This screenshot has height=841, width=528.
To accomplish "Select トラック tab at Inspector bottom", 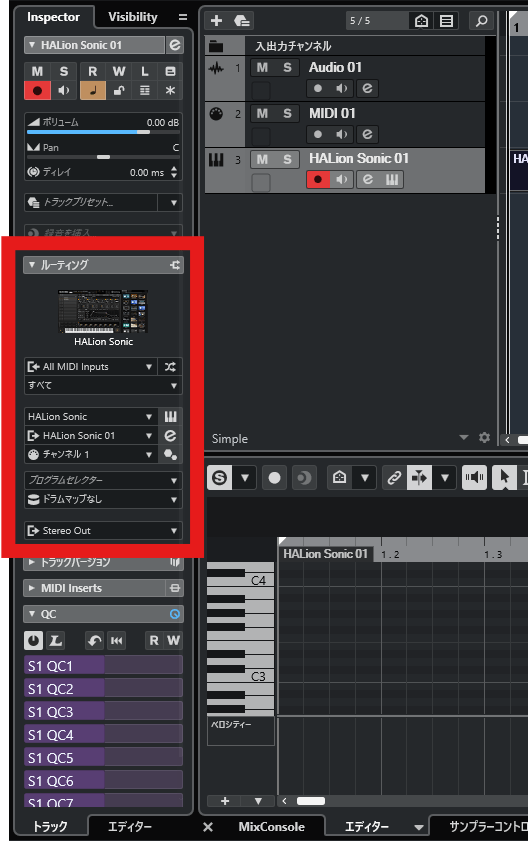I will point(50,827).
